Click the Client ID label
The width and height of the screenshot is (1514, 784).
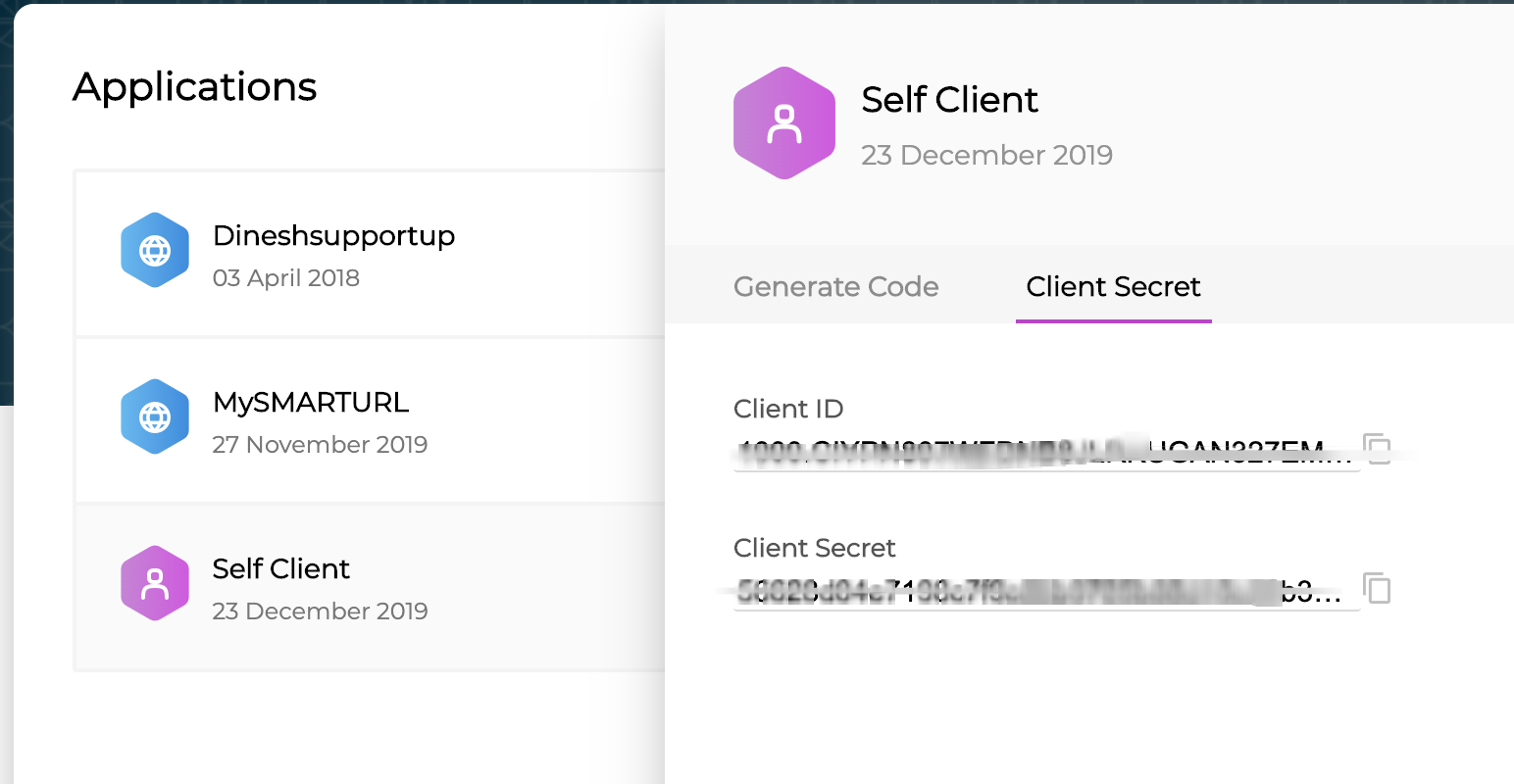tap(788, 409)
